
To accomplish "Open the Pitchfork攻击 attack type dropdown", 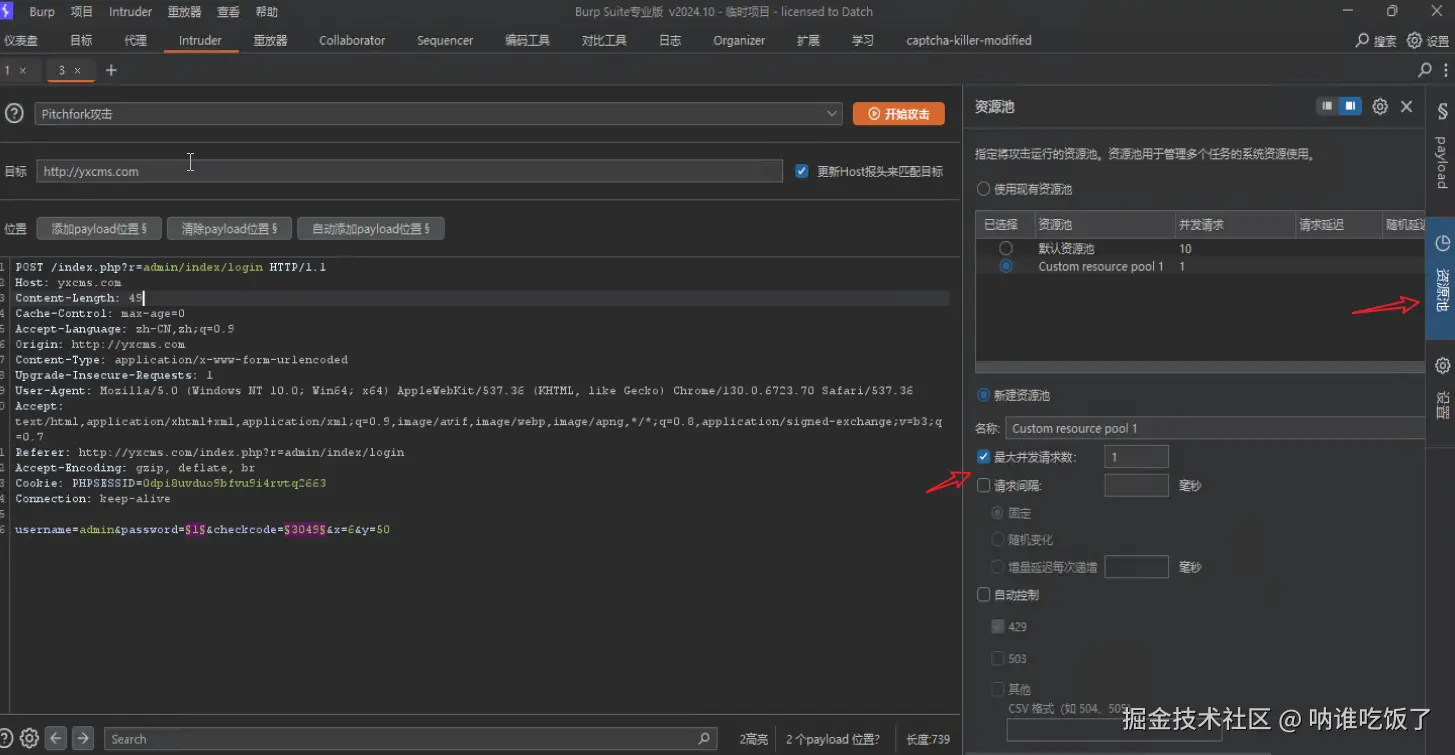I will [439, 114].
